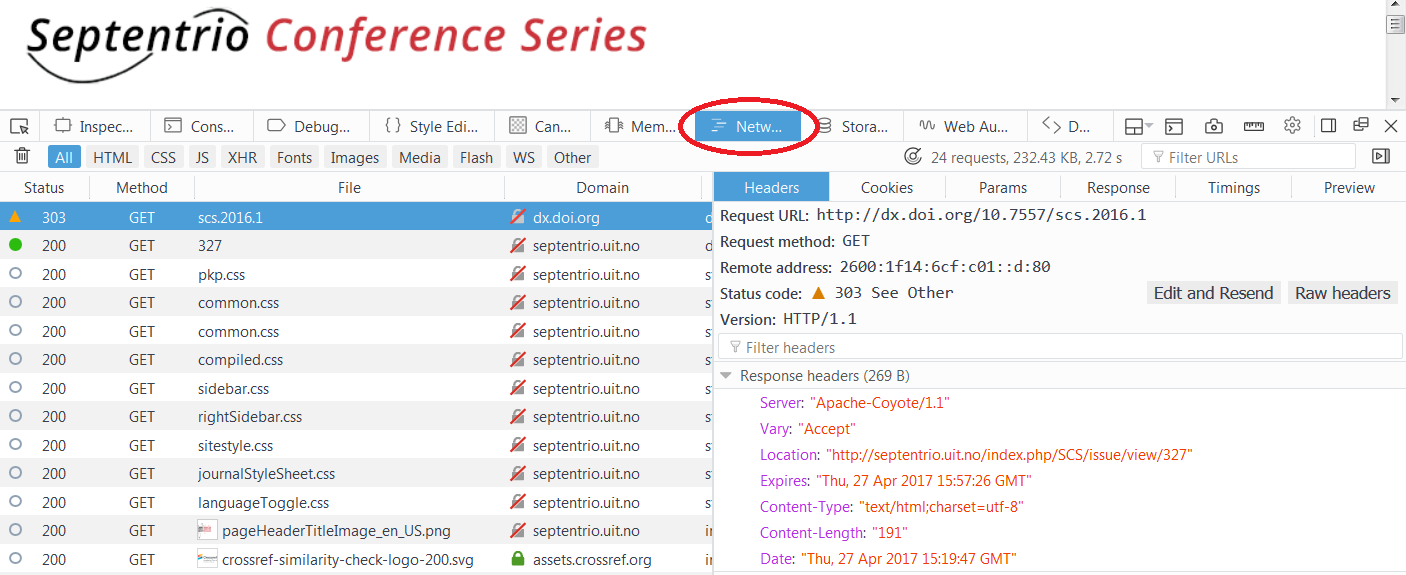Viewport: 1406px width, 575px height.
Task: Toggle the Media request filter
Action: coord(420,157)
